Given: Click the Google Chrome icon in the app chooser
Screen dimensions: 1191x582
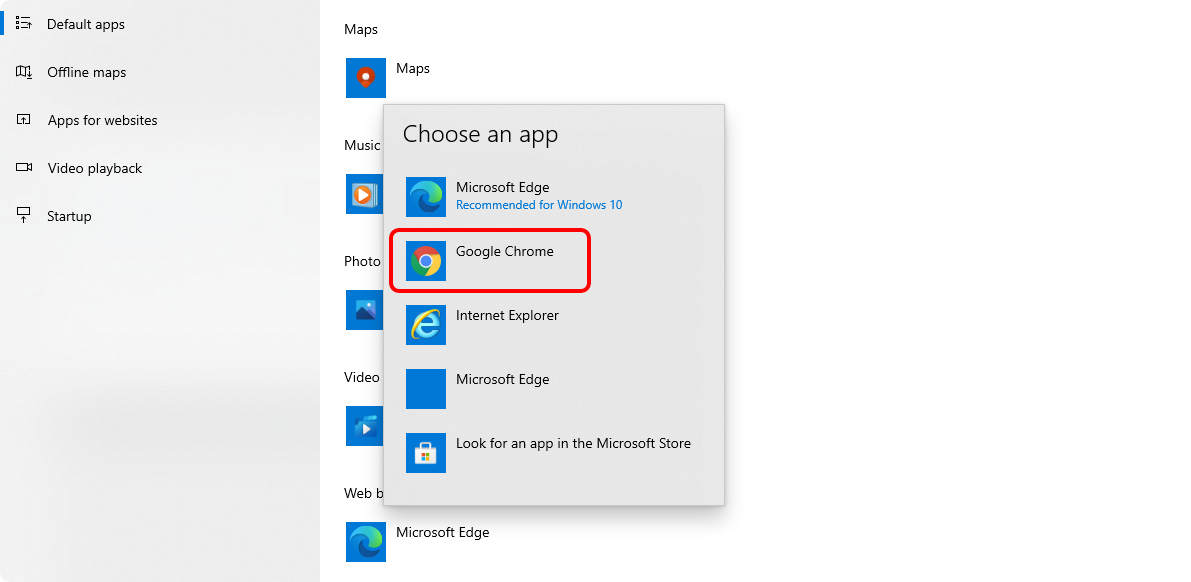Looking at the screenshot, I should 426,261.
